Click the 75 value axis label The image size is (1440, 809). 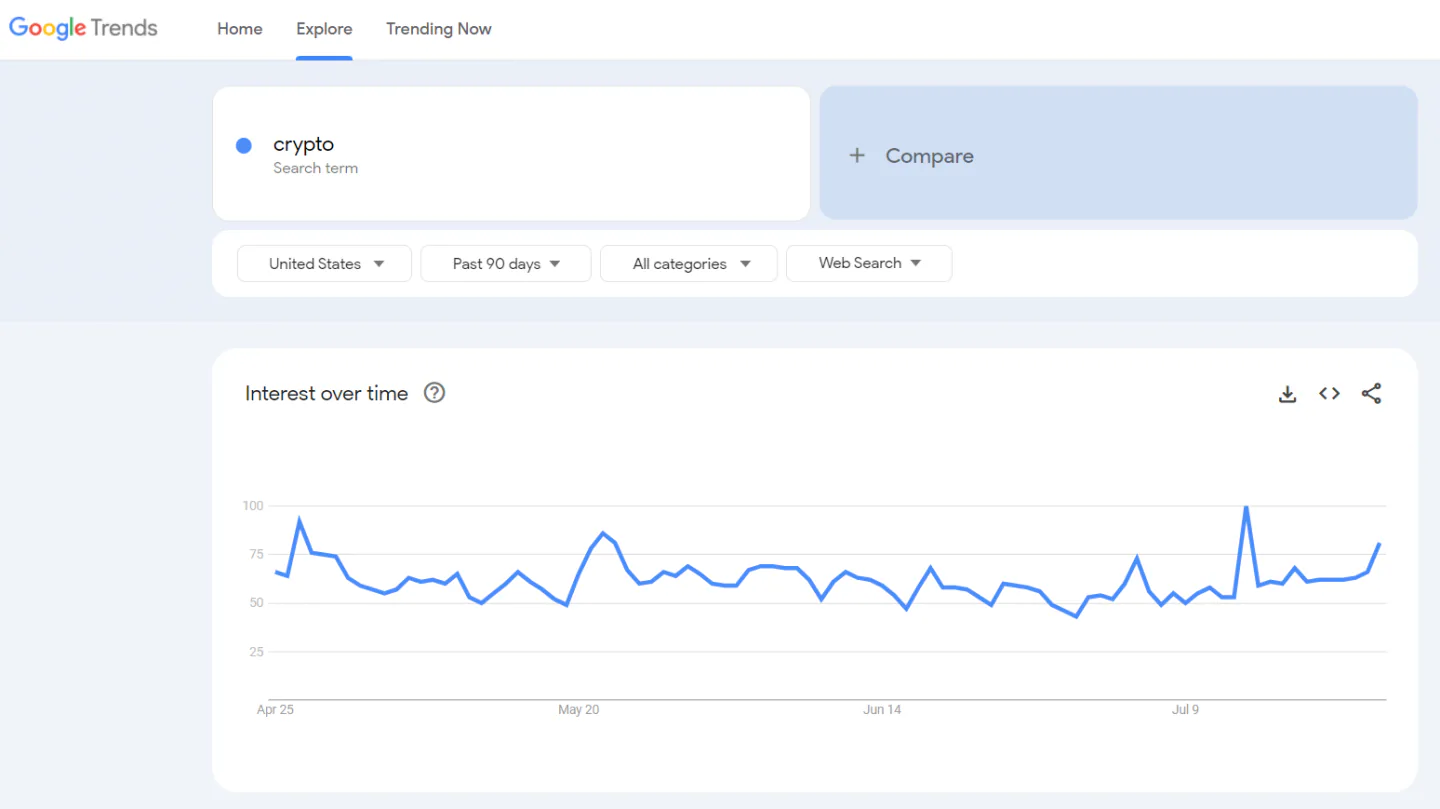[x=255, y=555]
